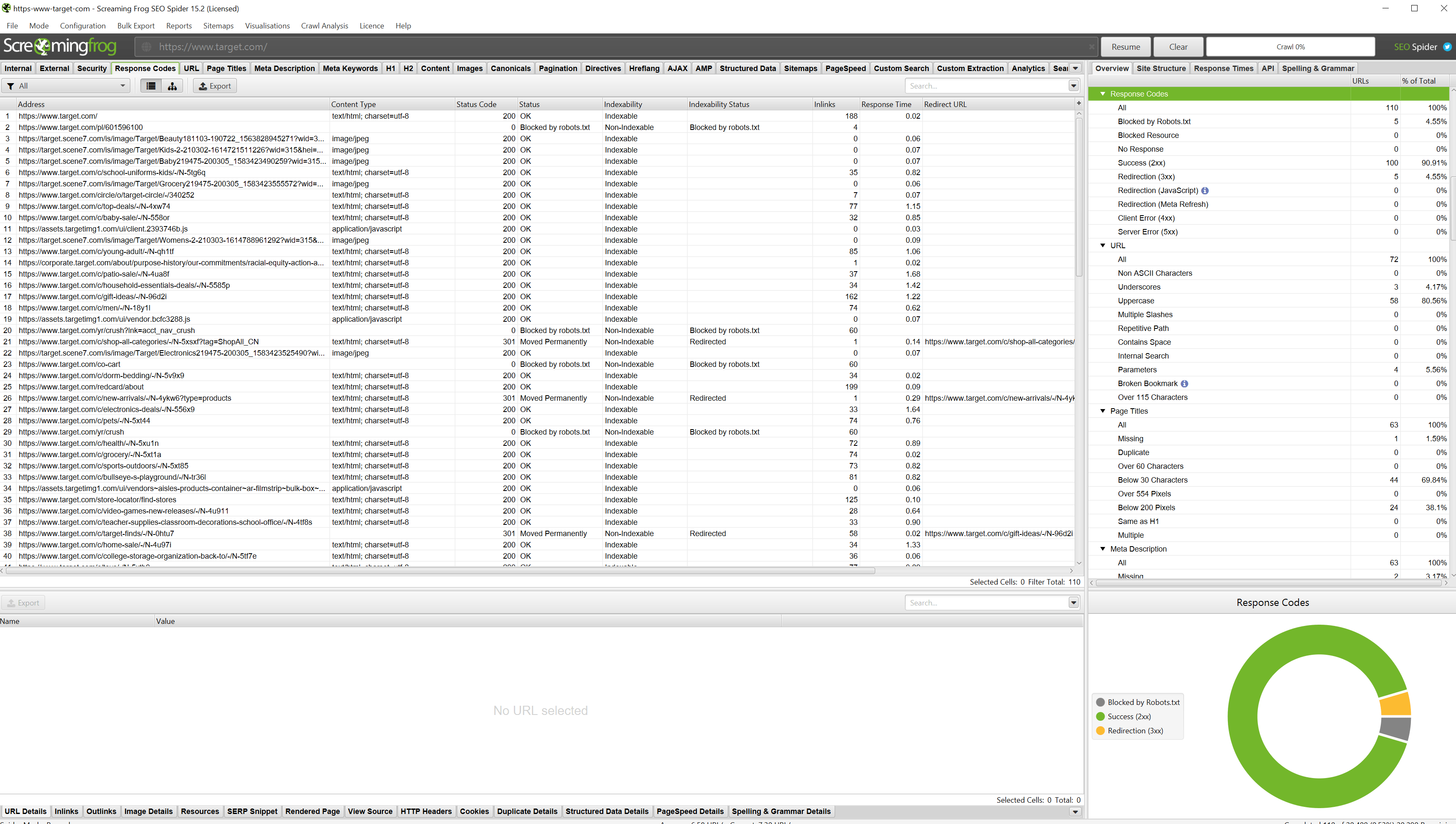Open the Configuration menu
The image size is (1456, 824).
[x=83, y=26]
